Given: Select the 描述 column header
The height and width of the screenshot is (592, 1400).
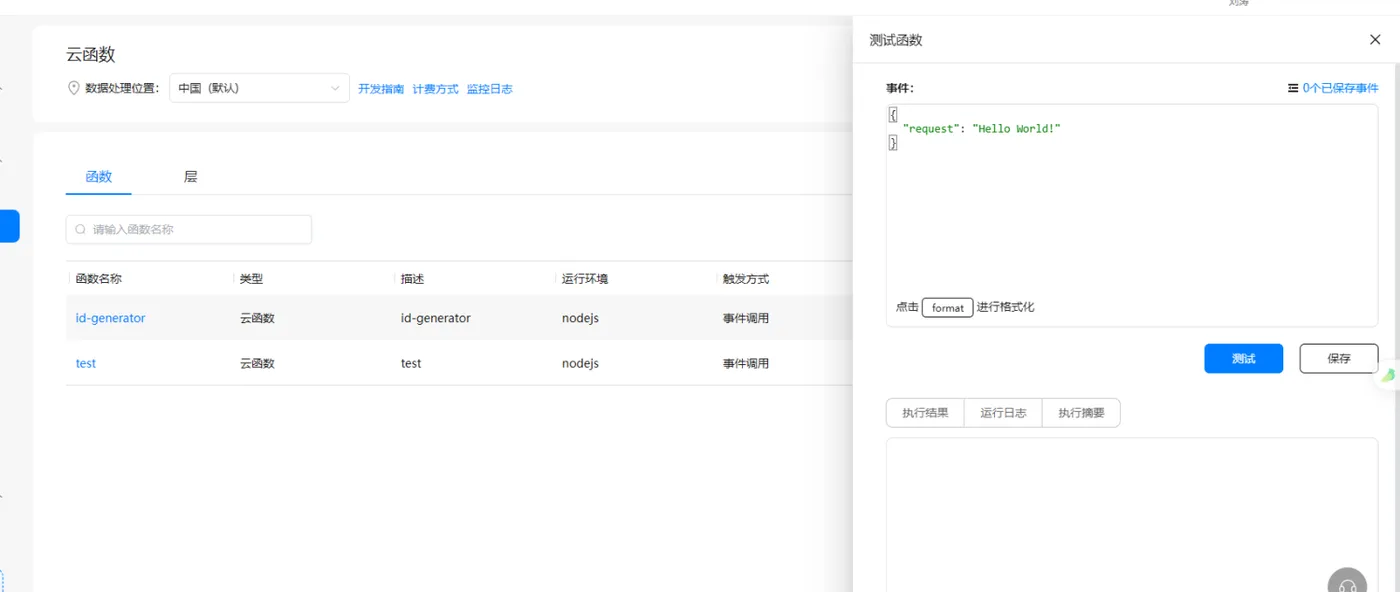Looking at the screenshot, I should pyautogui.click(x=413, y=279).
